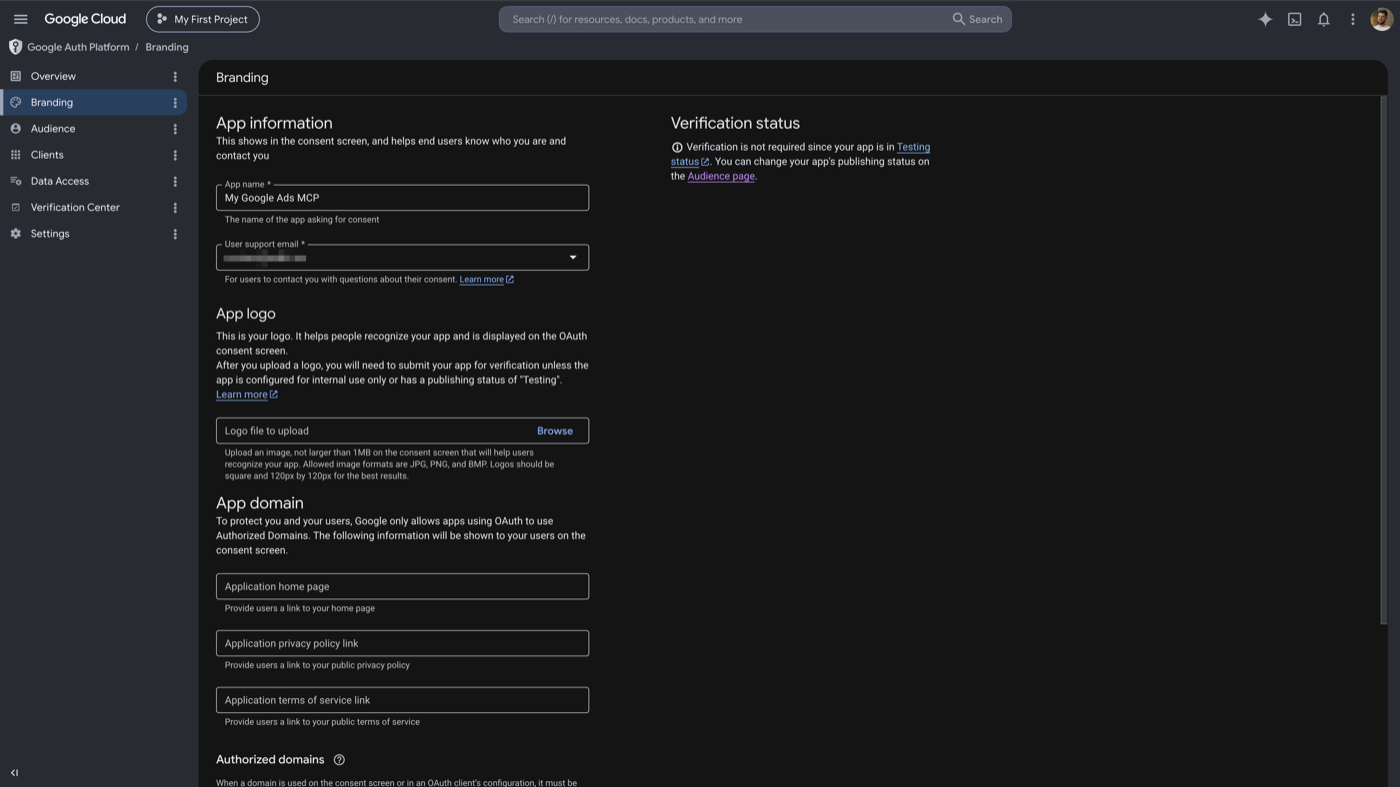This screenshot has height=787, width=1400.
Task: Open the My First Project selector
Action: pos(203,19)
